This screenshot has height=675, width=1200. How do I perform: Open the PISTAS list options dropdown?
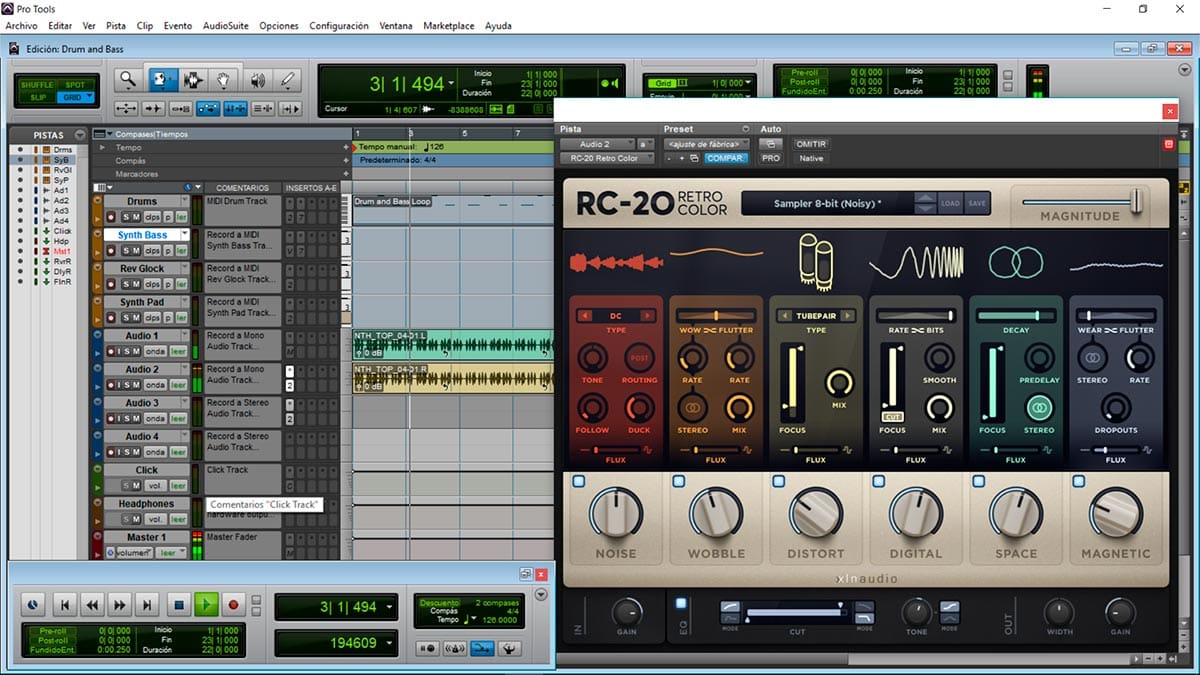pyautogui.click(x=80, y=134)
